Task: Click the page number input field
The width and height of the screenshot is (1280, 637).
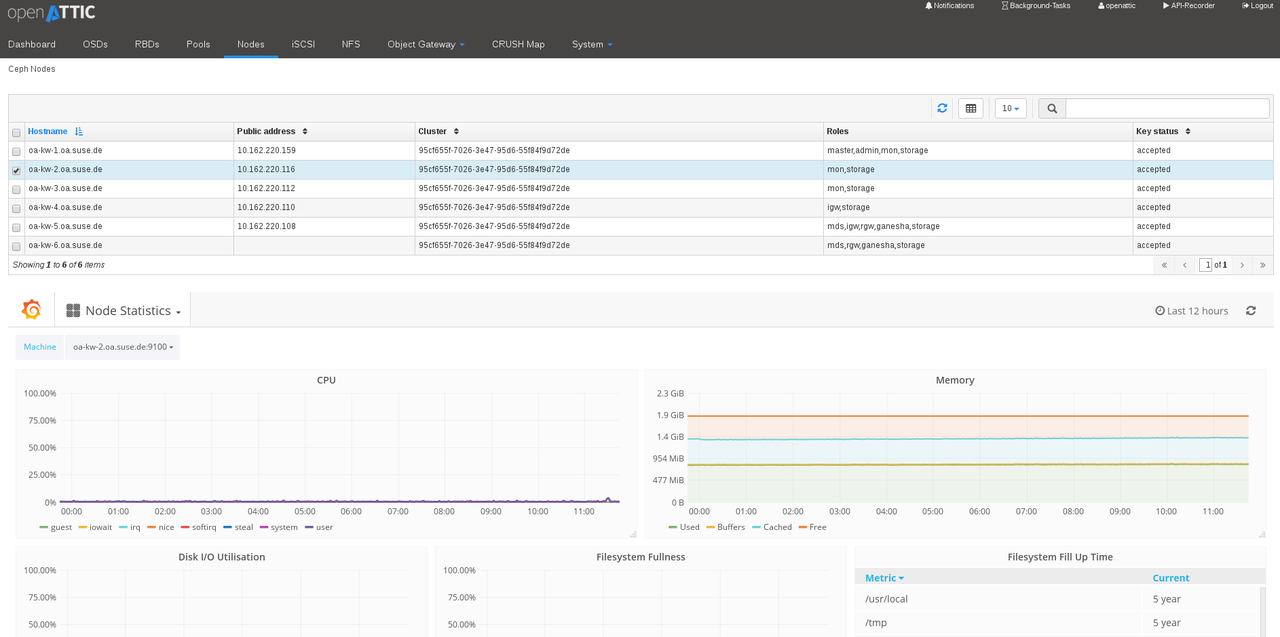Action: point(1206,265)
